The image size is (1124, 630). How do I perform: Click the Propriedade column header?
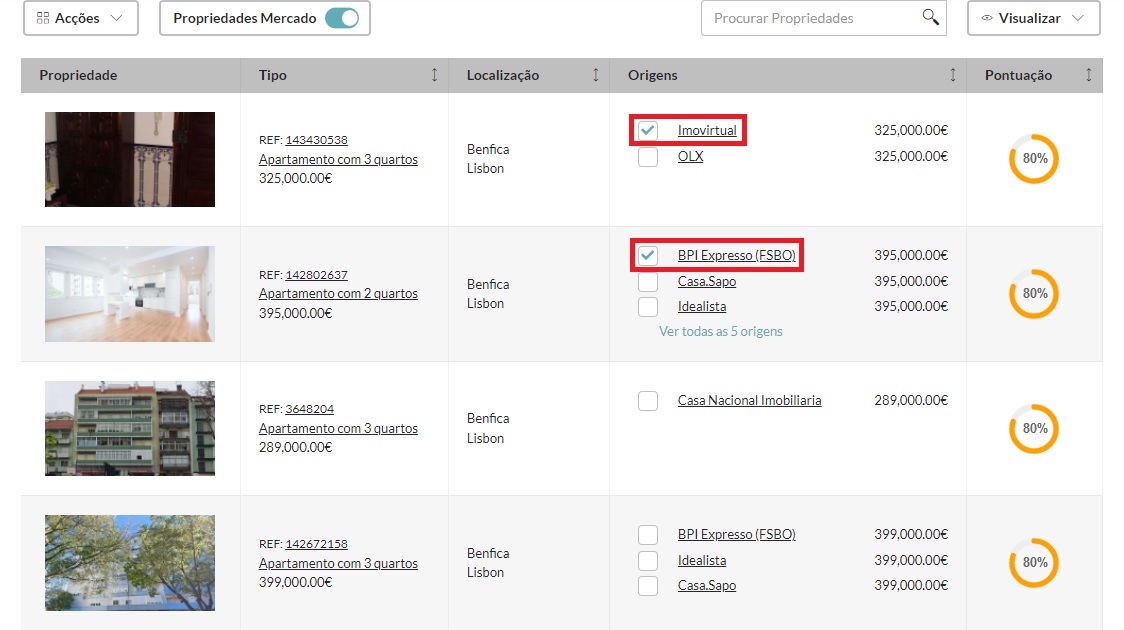click(x=78, y=75)
